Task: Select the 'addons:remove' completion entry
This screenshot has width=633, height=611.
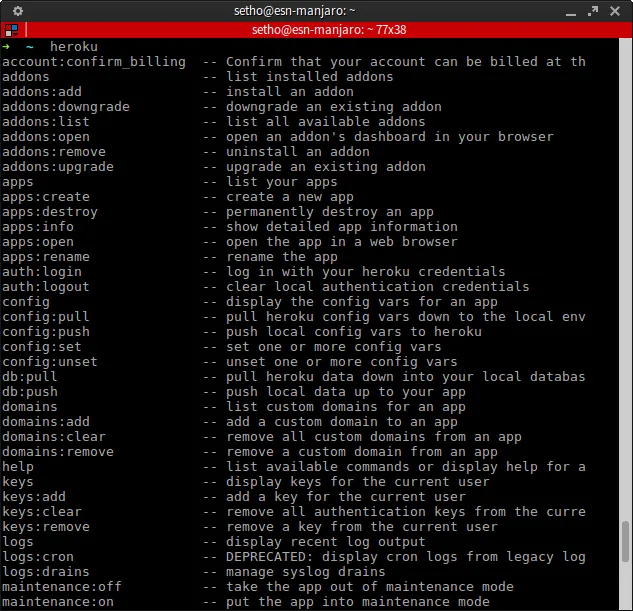Action: (54, 152)
